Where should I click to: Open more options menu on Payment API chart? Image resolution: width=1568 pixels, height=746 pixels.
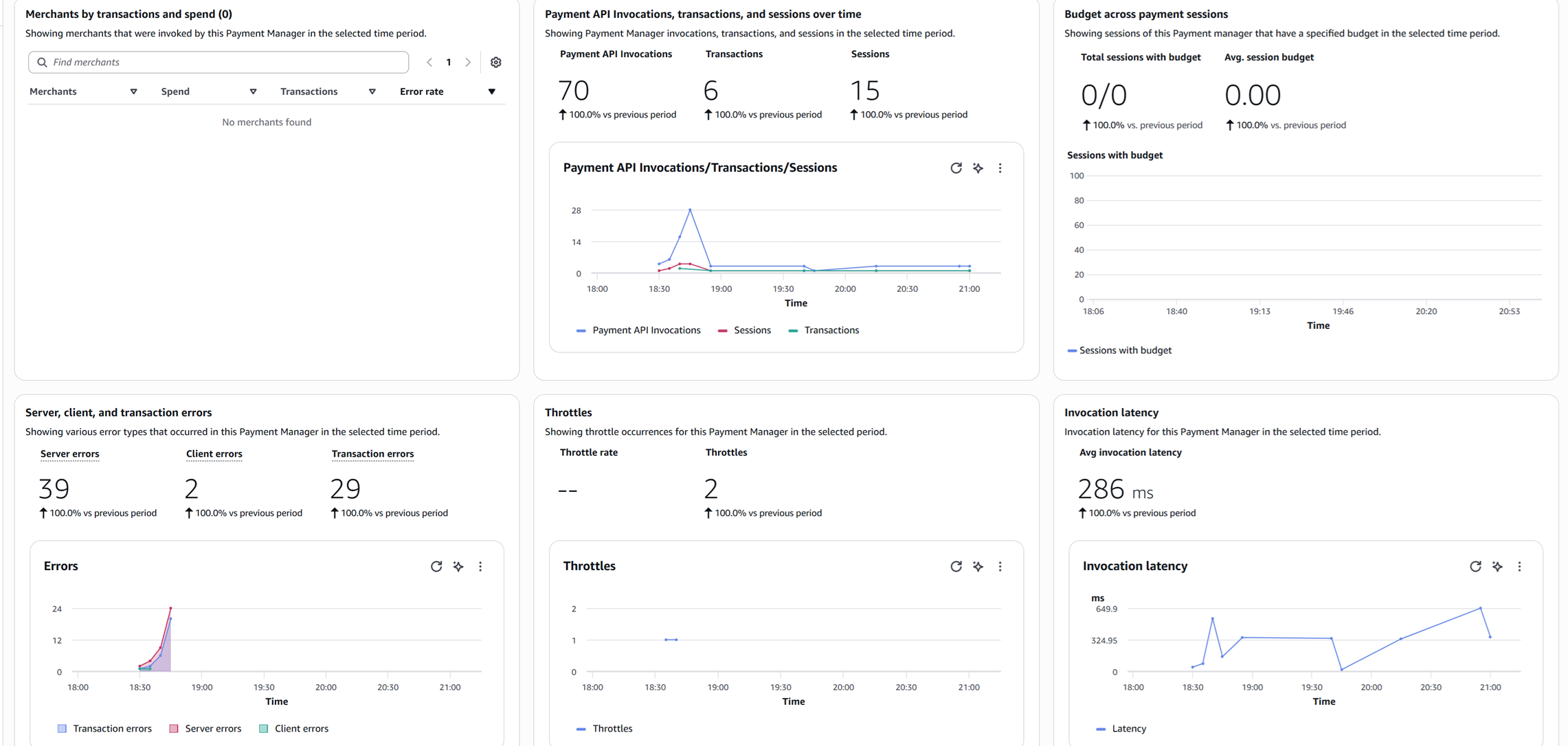point(1000,168)
